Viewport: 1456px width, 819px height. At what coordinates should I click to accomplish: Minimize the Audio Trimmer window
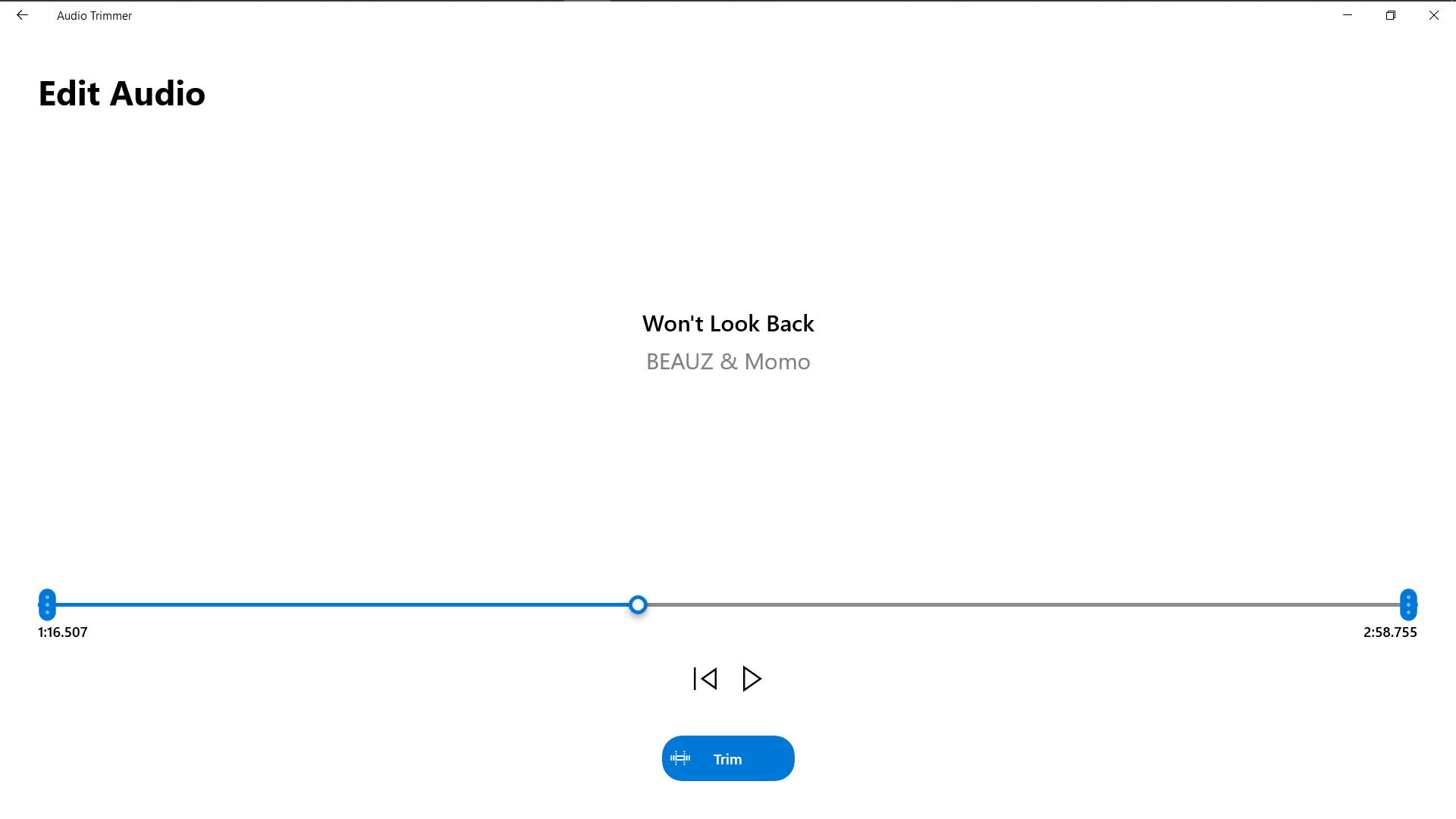pos(1348,15)
